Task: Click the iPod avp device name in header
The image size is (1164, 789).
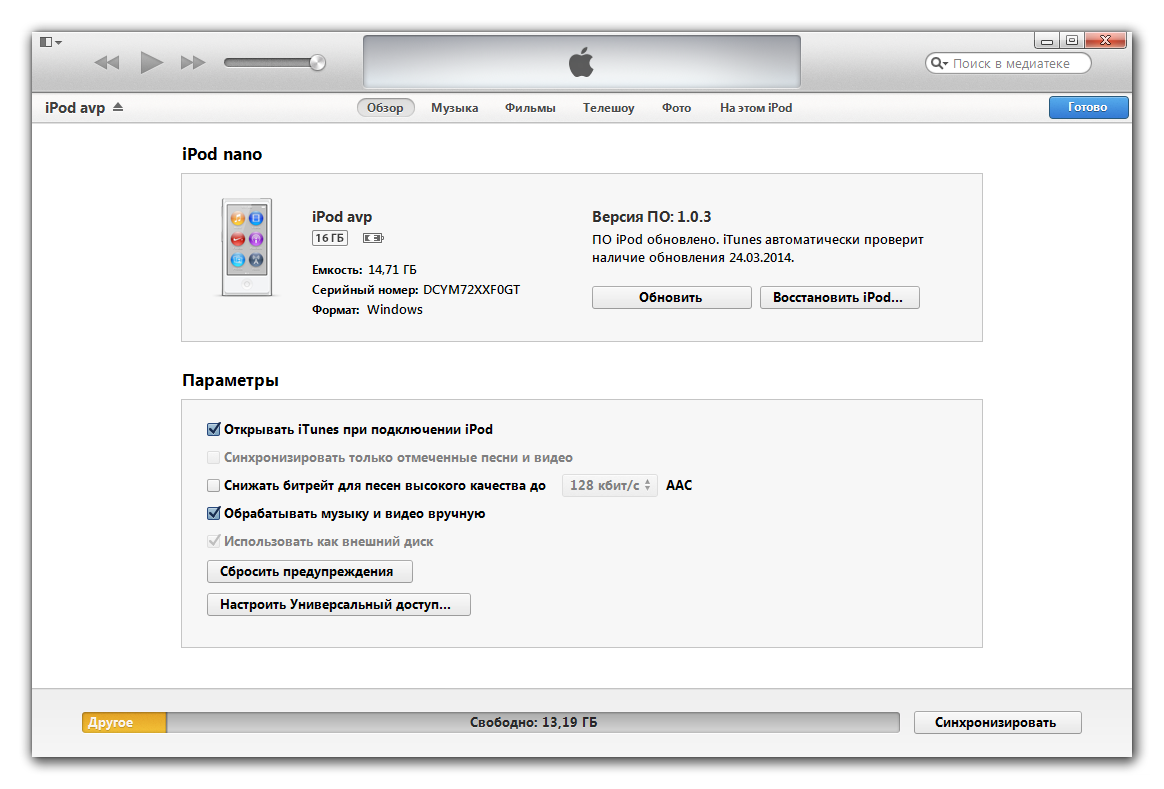Action: click(75, 108)
